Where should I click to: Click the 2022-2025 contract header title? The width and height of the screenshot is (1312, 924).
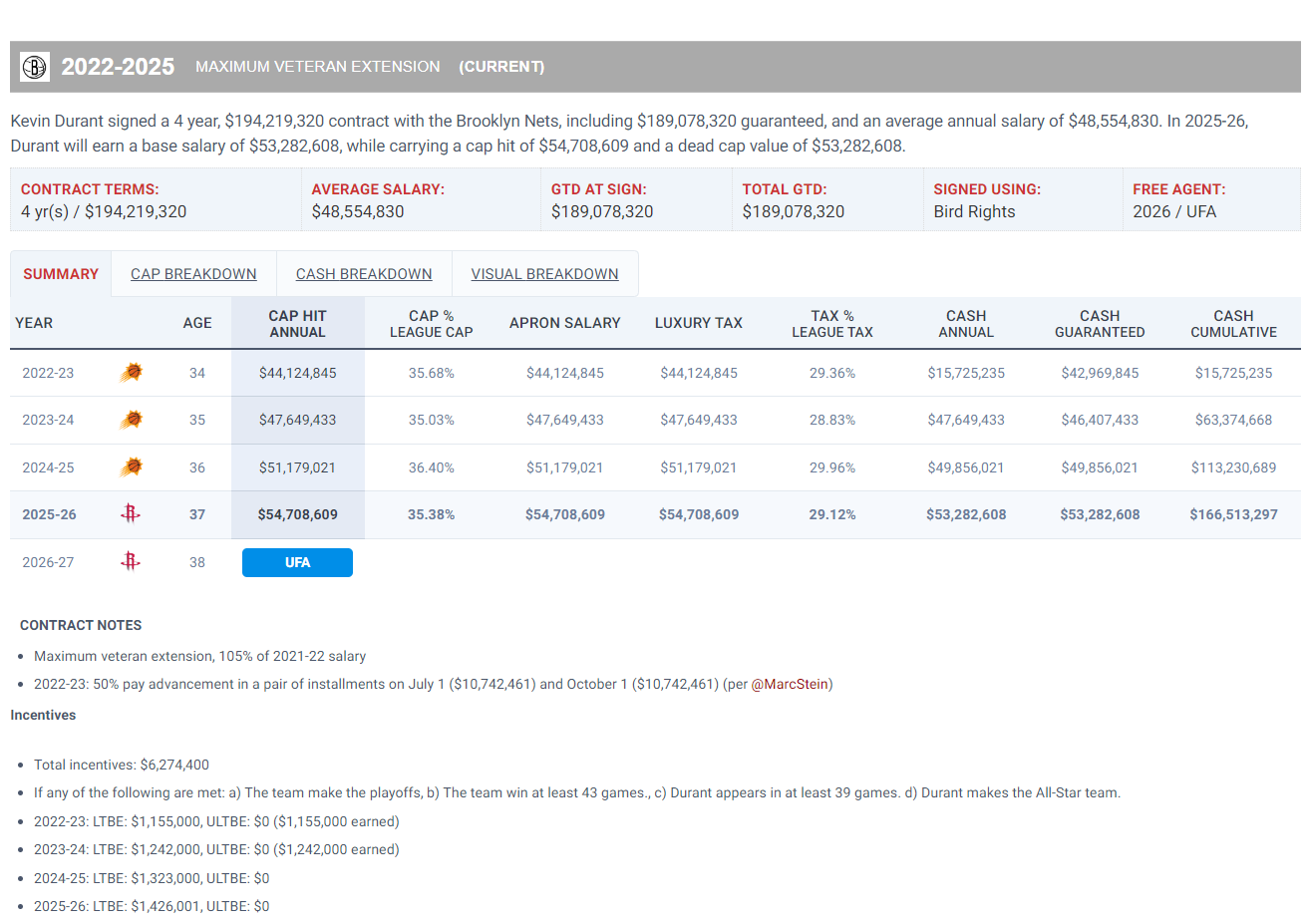pos(118,67)
